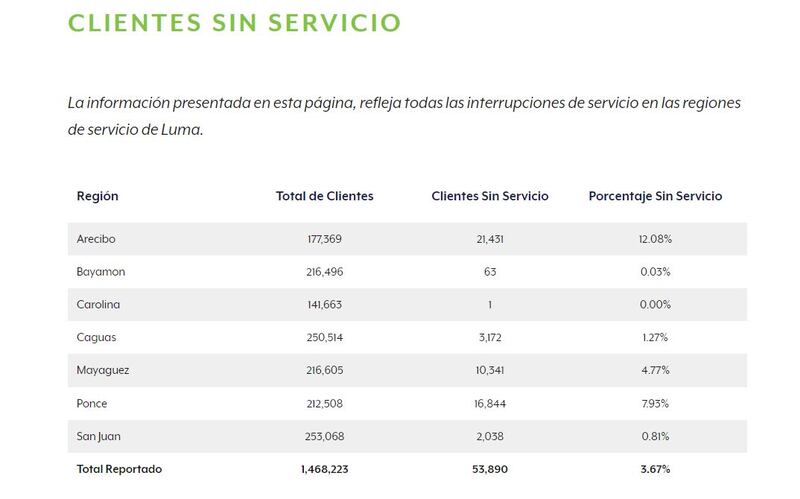Select the 16,844 value in Ponce row

[x=490, y=404]
